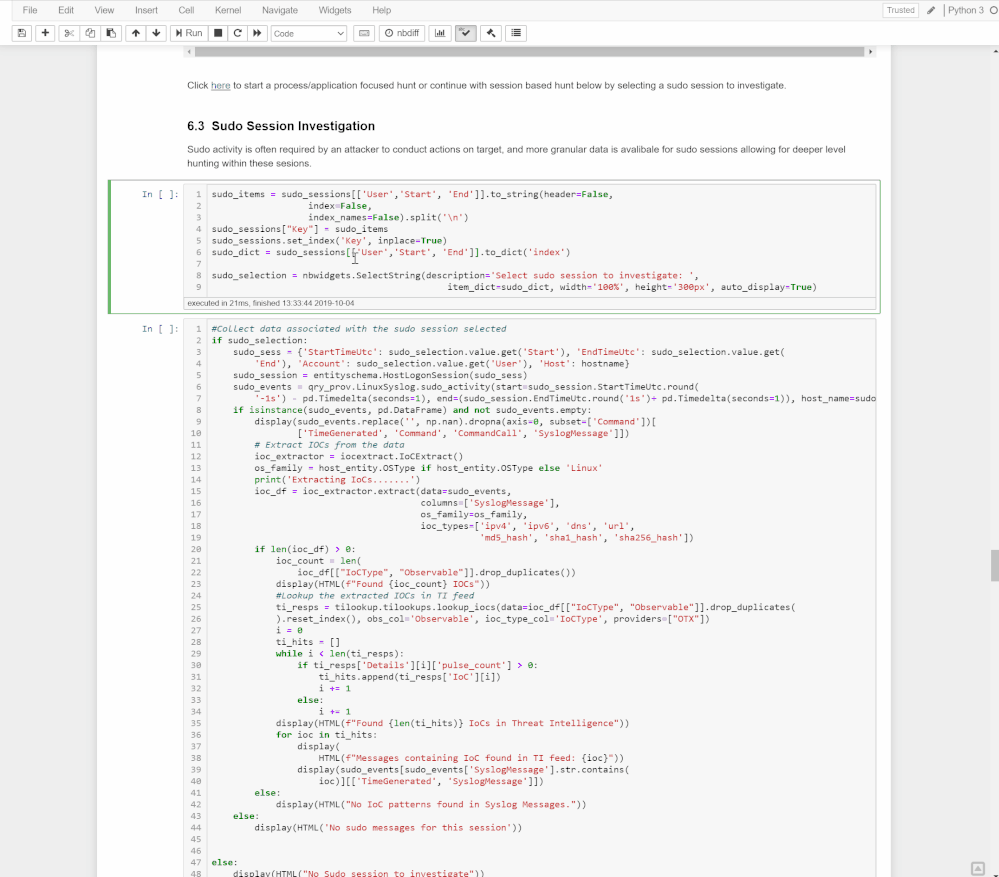999x877 pixels.
Task: Paste cells below icon
Action: pyautogui.click(x=111, y=33)
